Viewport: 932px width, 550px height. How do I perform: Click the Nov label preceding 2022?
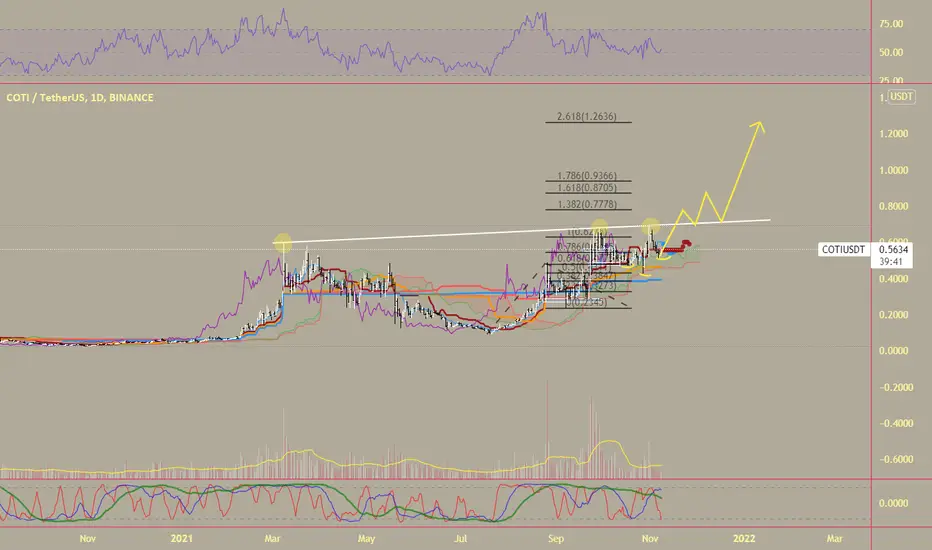point(650,538)
